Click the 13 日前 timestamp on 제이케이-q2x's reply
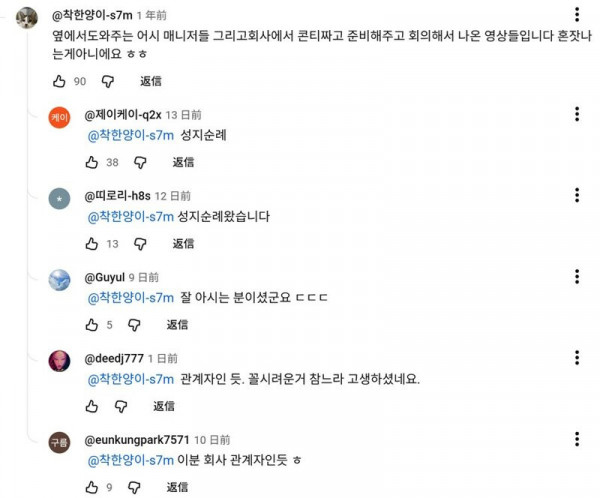Image resolution: width=600 pixels, height=498 pixels. (183, 114)
